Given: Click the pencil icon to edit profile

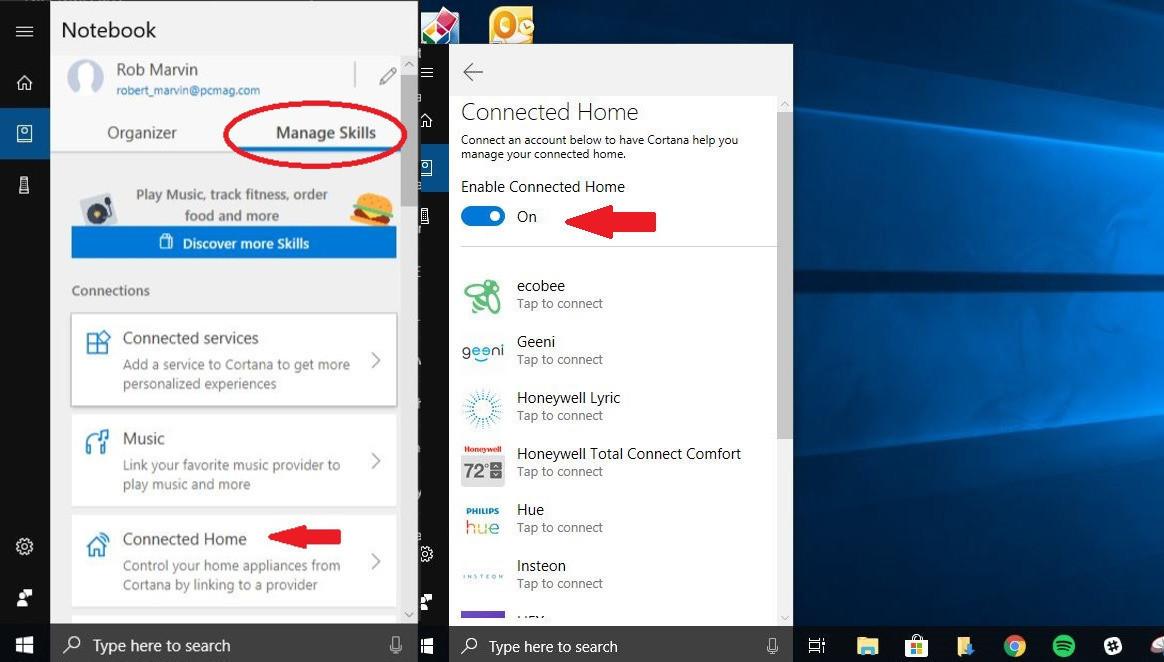Looking at the screenshot, I should (x=388, y=75).
